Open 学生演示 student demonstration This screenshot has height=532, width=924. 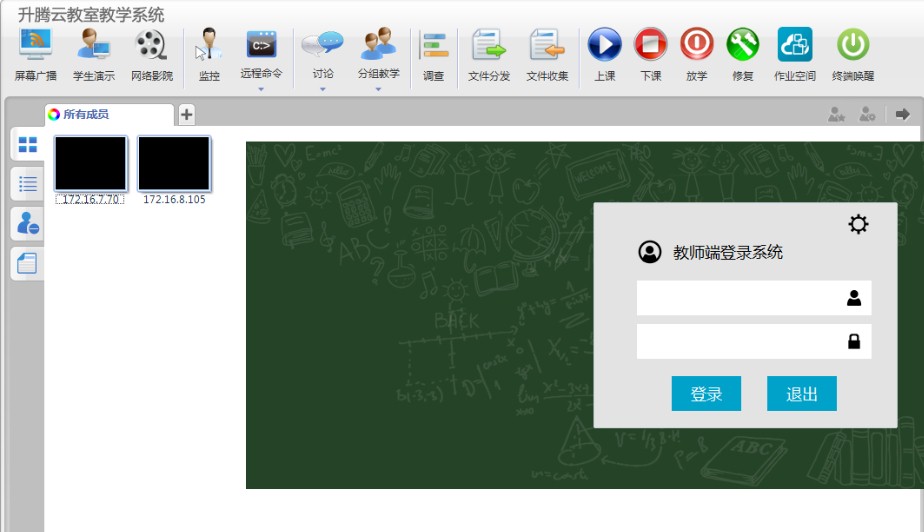94,46
